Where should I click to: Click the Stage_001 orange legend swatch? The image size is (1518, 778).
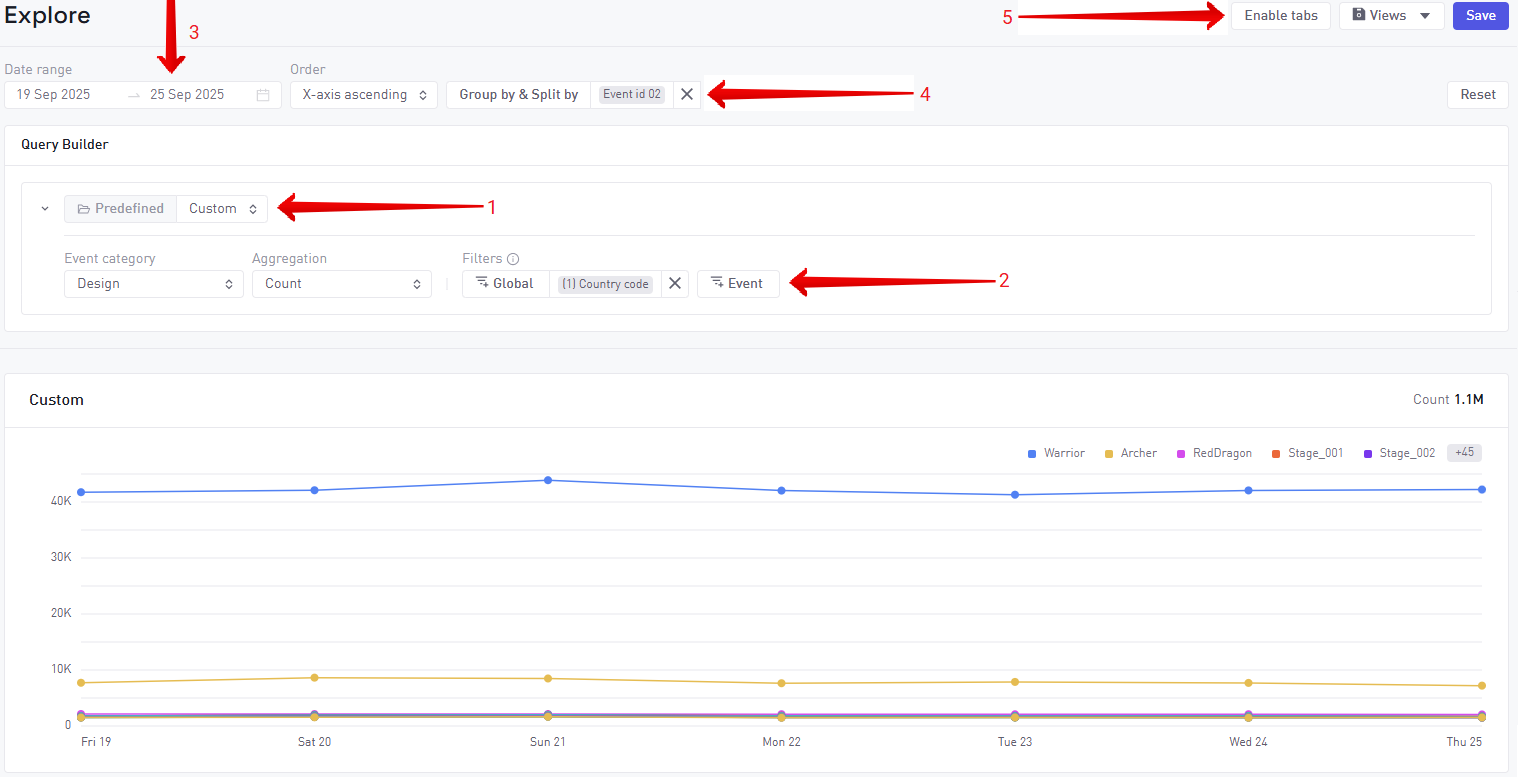pyautogui.click(x=1275, y=454)
